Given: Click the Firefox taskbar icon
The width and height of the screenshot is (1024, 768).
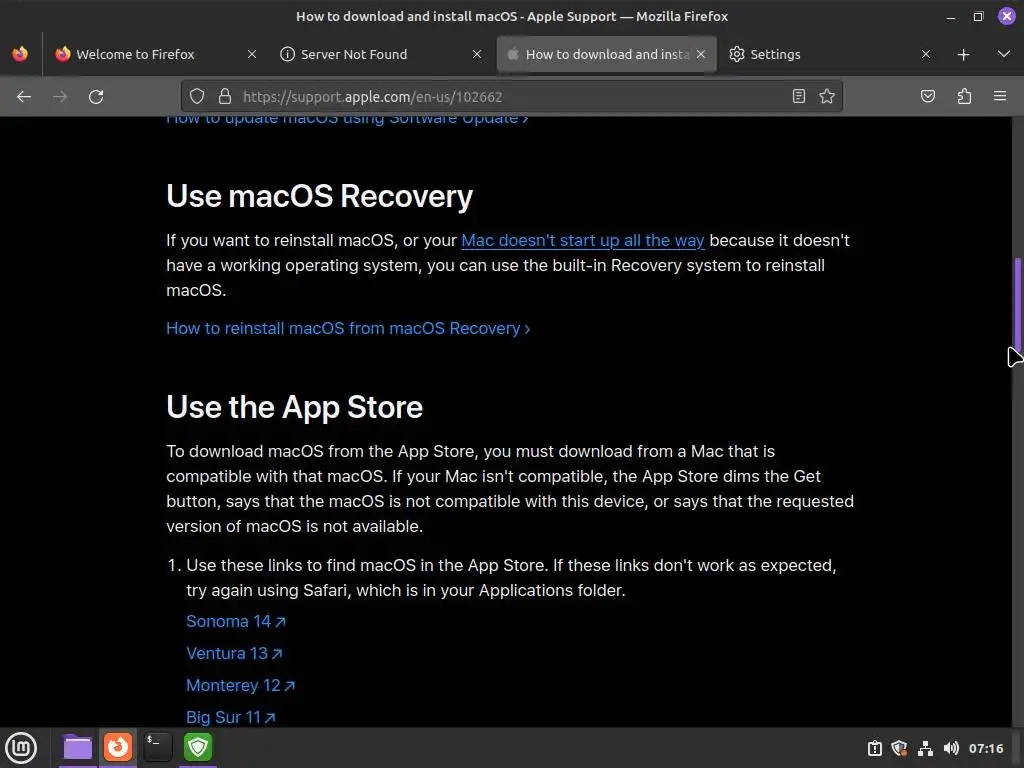Looking at the screenshot, I should click(x=118, y=747).
